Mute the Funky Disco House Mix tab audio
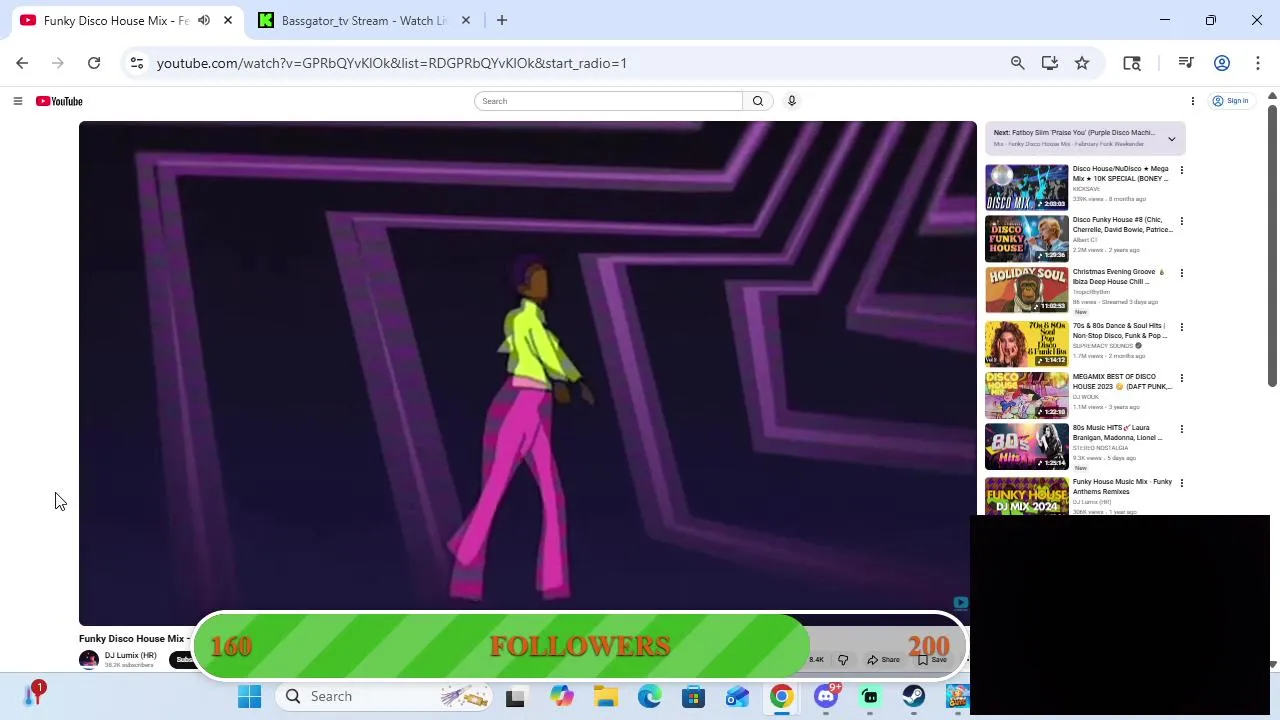Image resolution: width=1280 pixels, height=720 pixels. click(204, 20)
